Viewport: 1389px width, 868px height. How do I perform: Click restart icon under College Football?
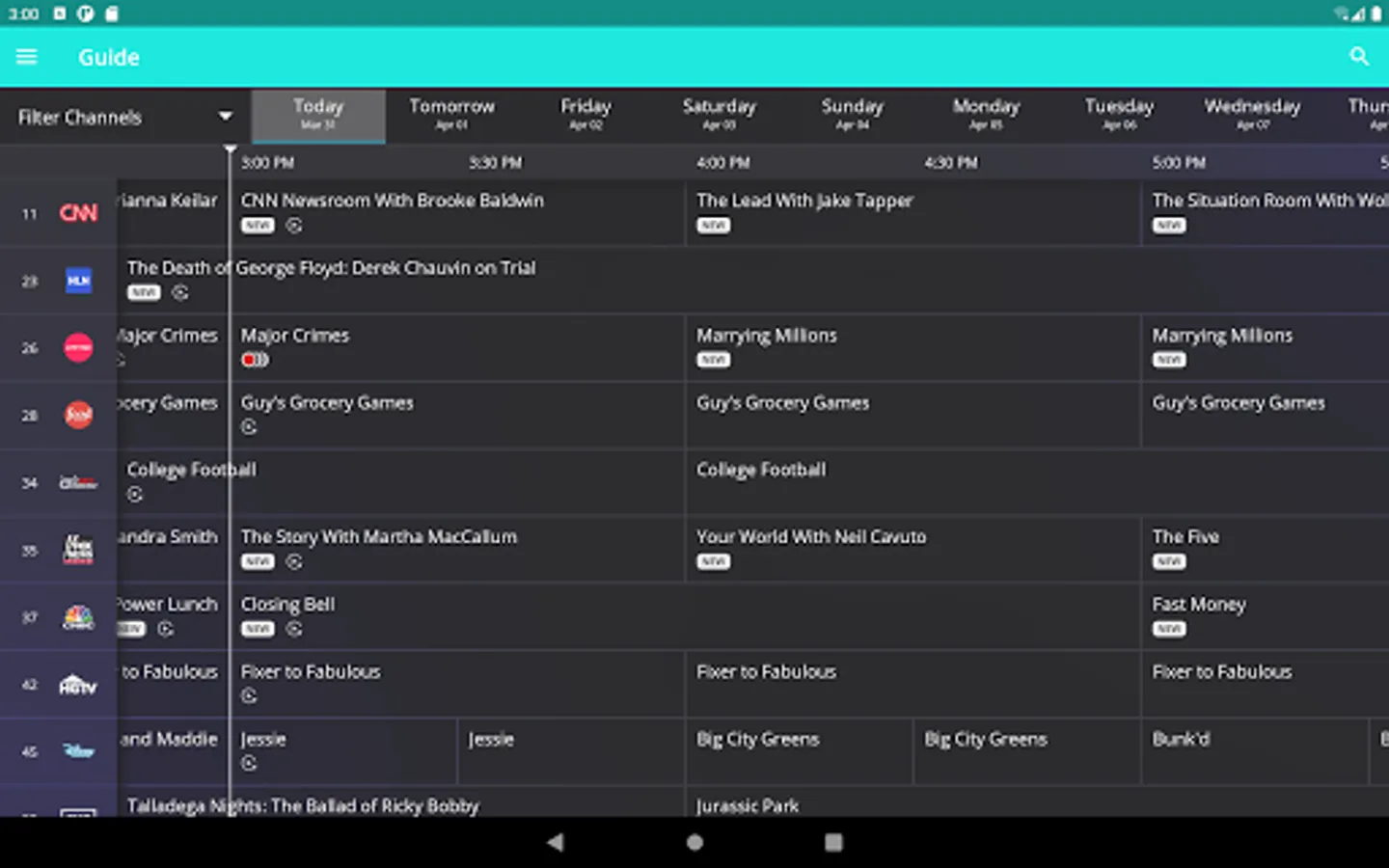(x=135, y=494)
